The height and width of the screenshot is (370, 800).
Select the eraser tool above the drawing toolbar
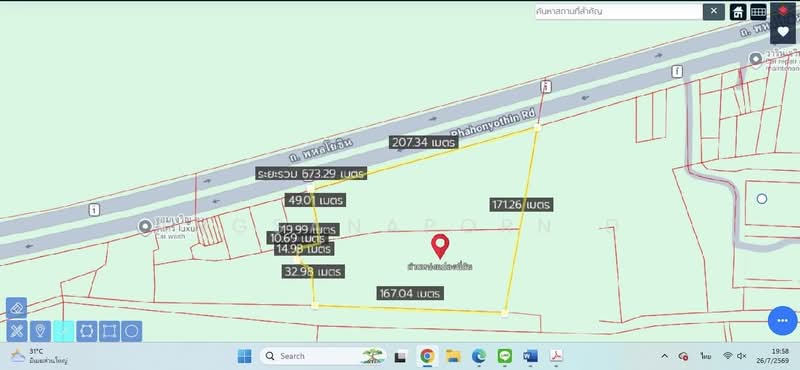[x=16, y=308]
